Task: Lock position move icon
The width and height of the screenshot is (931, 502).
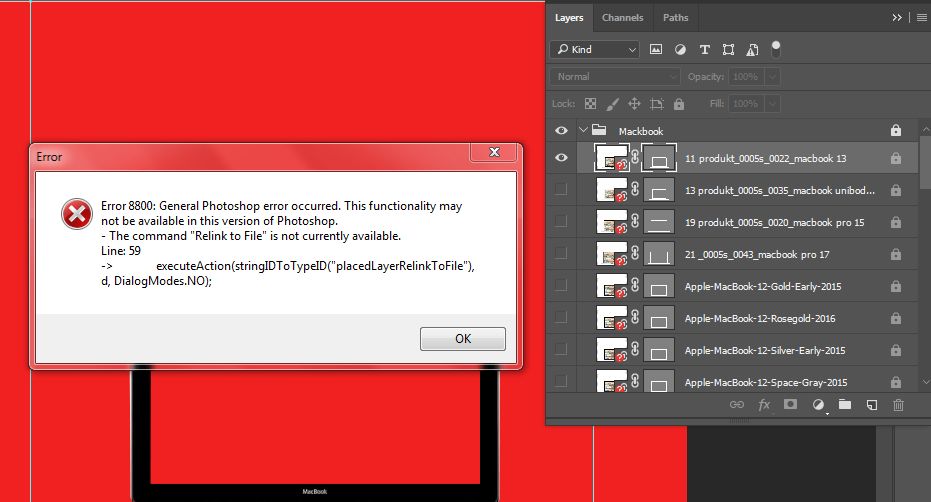Action: (634, 104)
